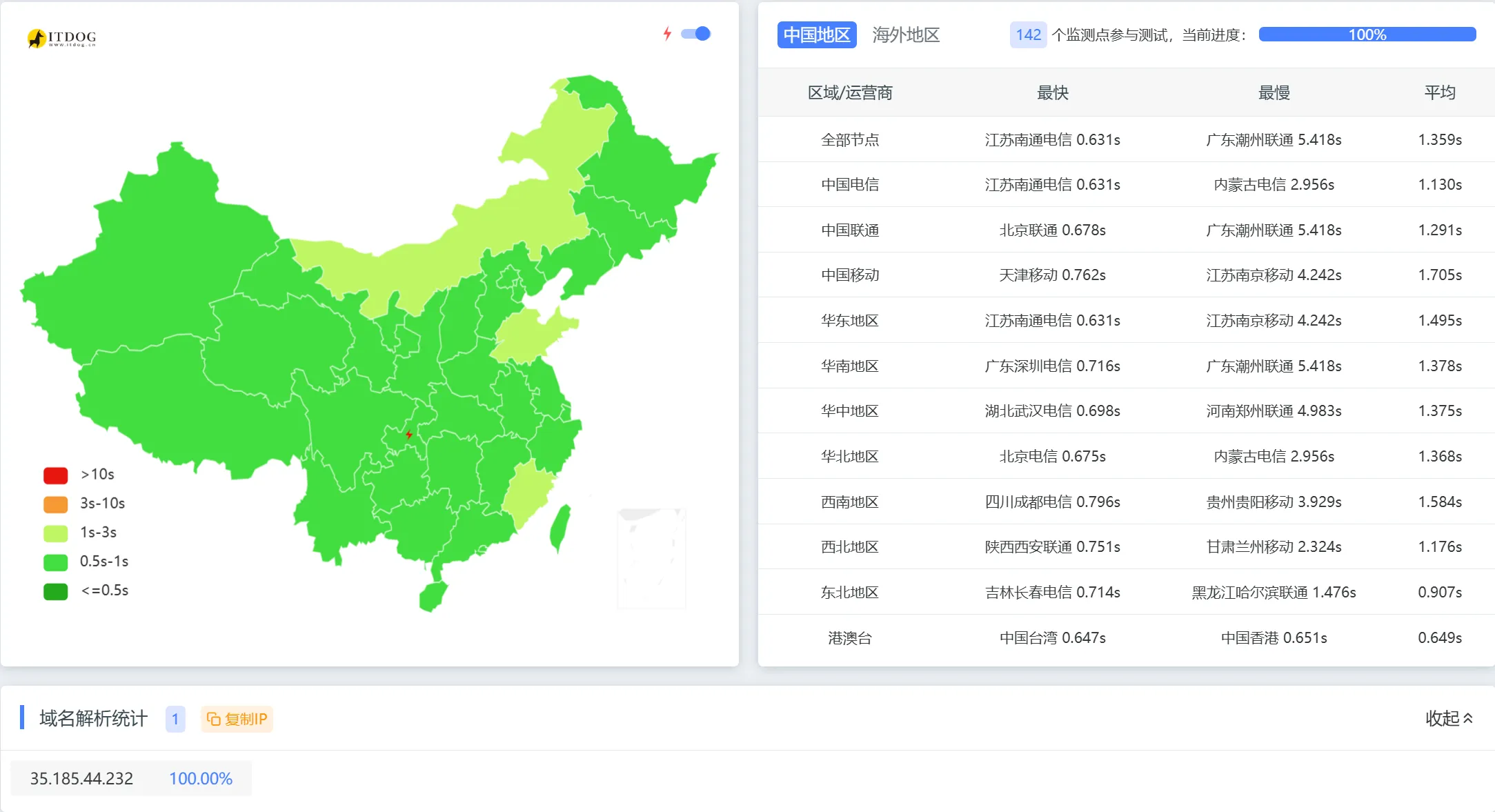Switch to the 中国地区 tab
The height and width of the screenshot is (812, 1495).
point(816,34)
